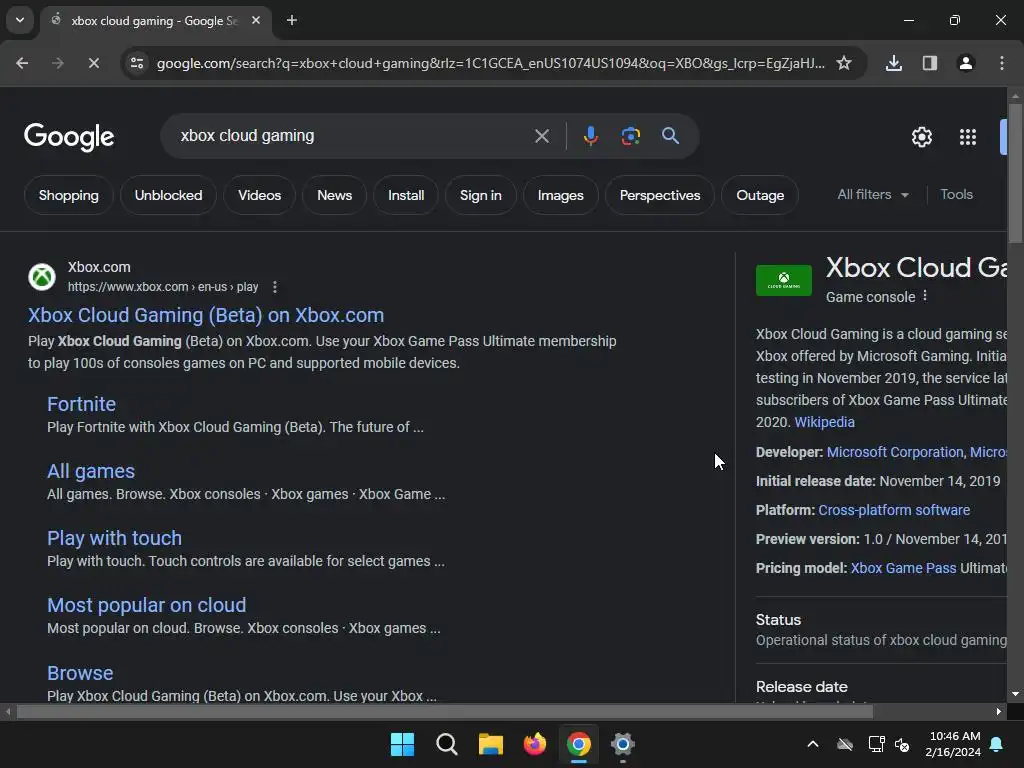Click the vertical page scrollbar

tap(1015, 173)
